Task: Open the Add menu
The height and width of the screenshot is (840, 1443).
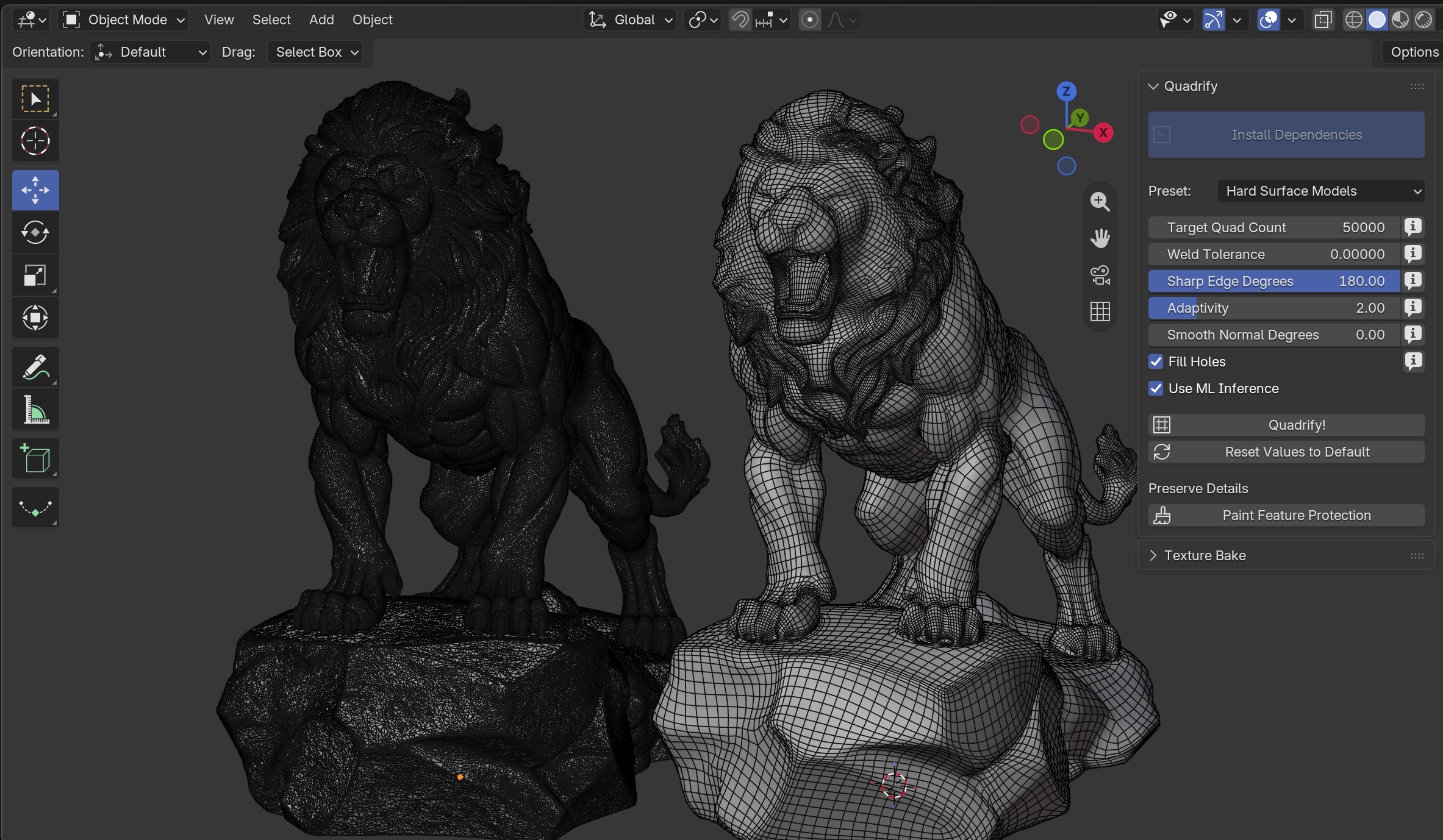Action: tap(321, 20)
